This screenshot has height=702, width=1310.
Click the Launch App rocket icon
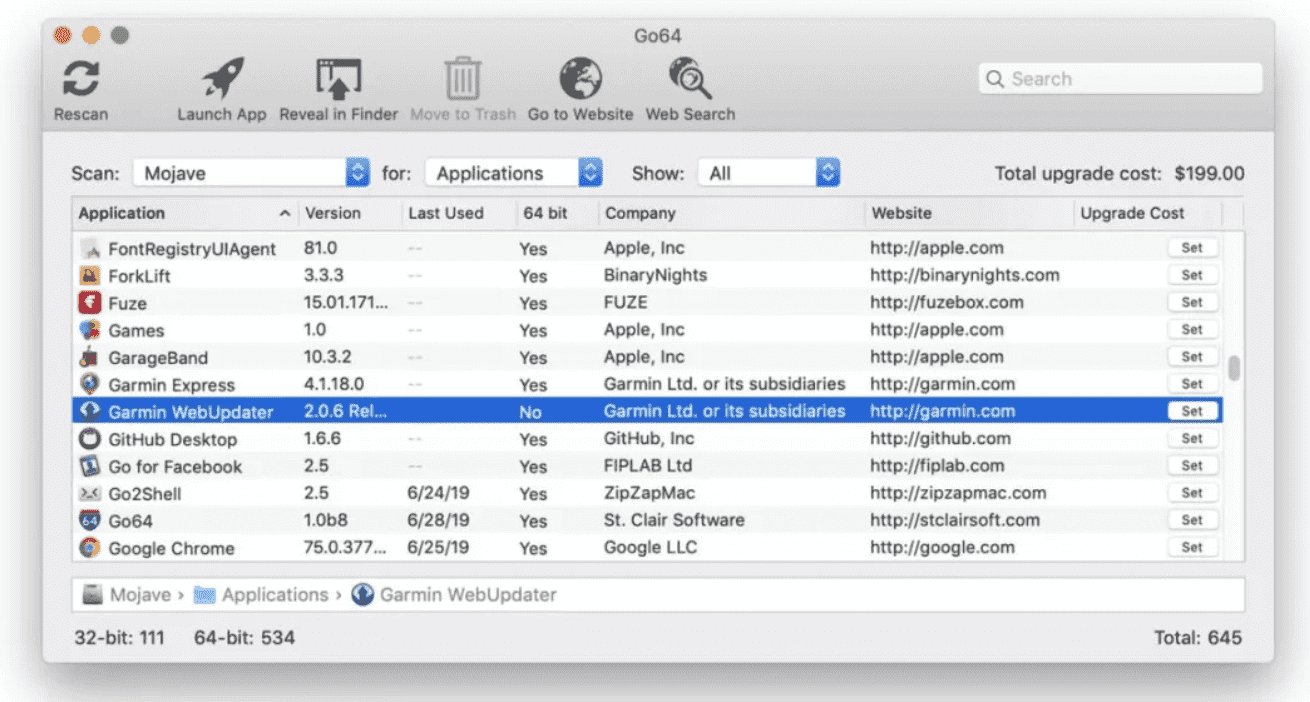[x=221, y=79]
